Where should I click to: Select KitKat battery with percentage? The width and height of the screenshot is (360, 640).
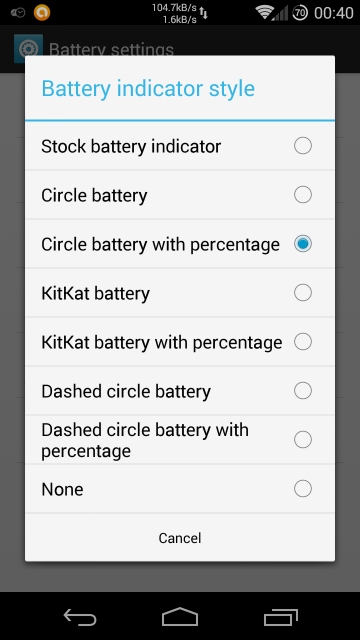point(180,342)
